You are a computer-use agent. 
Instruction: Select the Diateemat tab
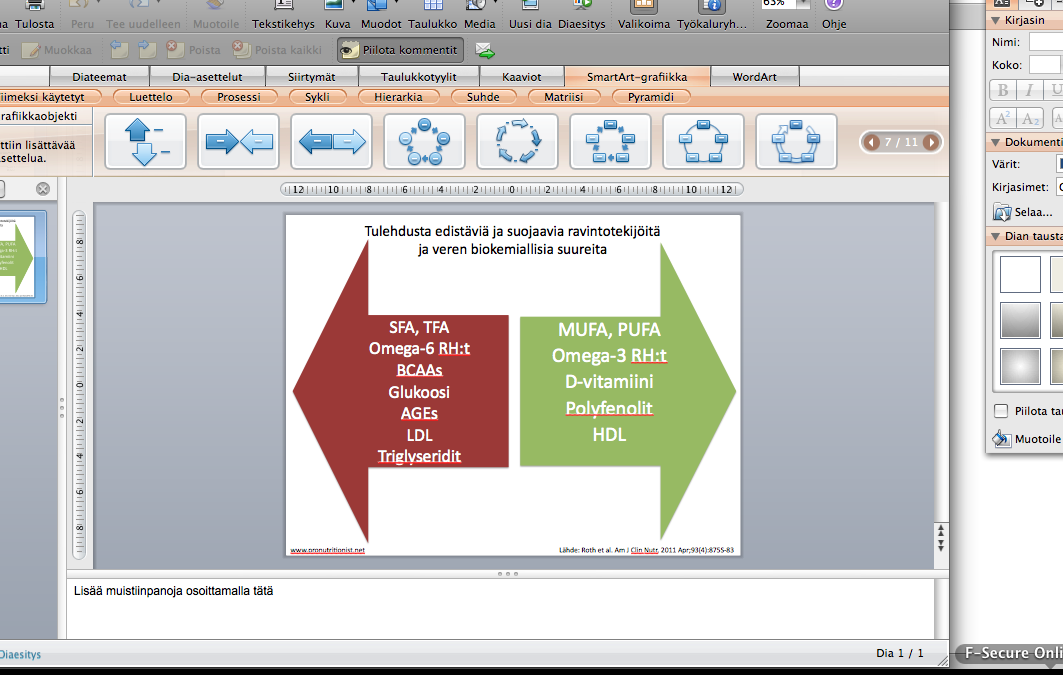(x=99, y=77)
